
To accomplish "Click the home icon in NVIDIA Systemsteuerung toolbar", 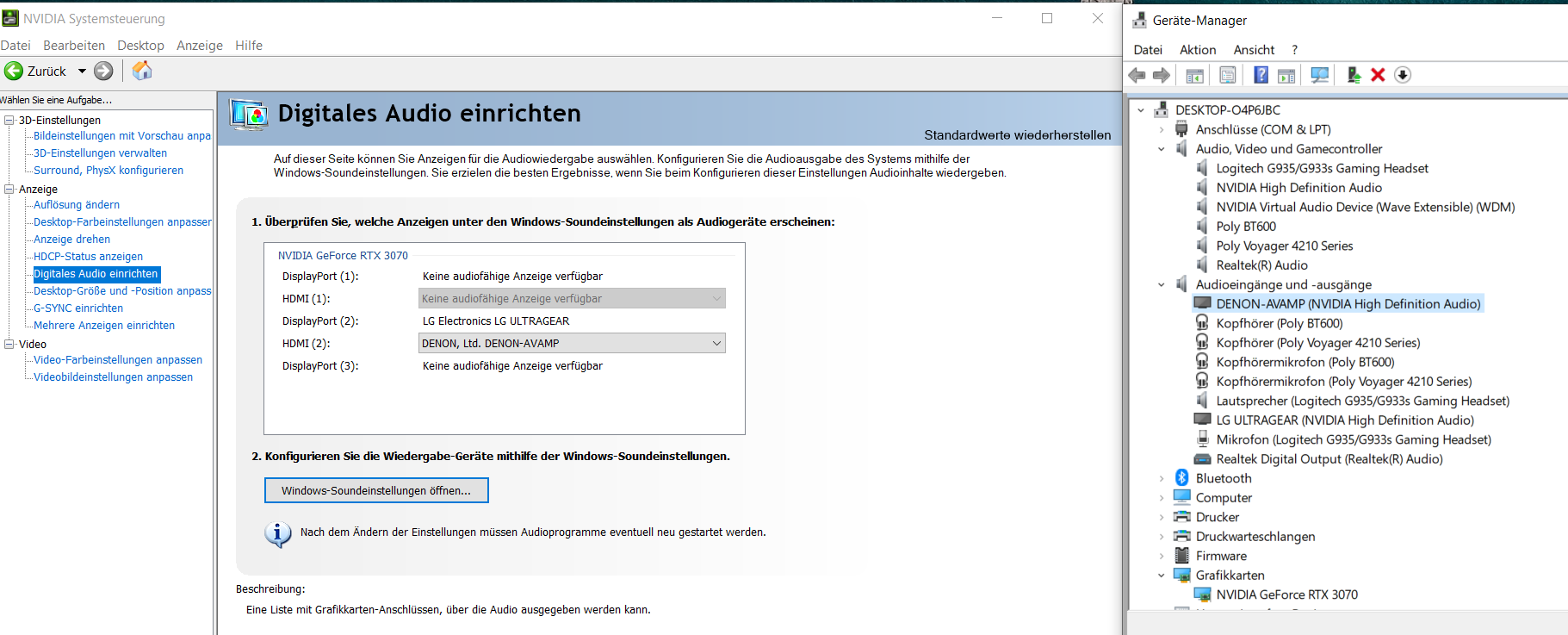I will (x=142, y=71).
